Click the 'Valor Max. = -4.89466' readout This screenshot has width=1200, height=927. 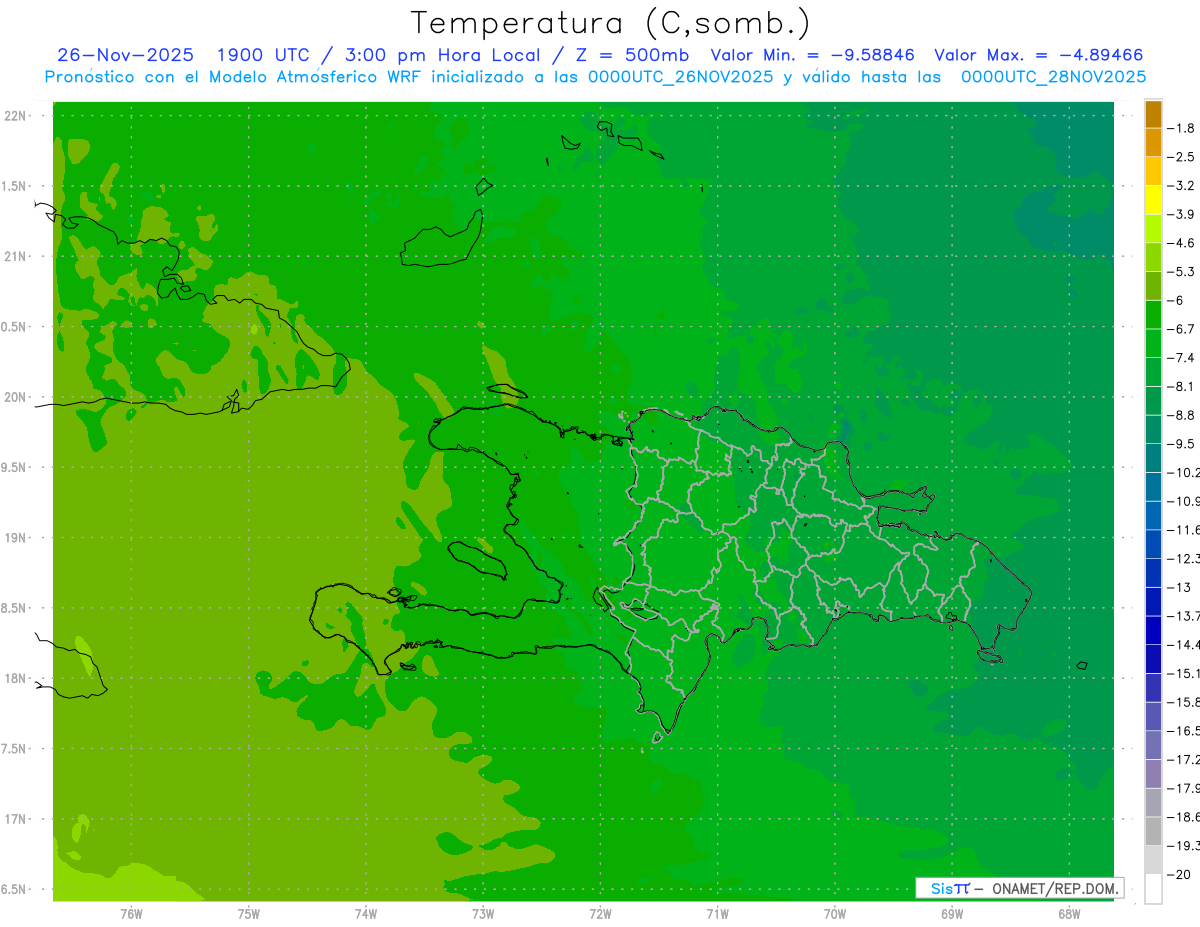pos(1038,55)
